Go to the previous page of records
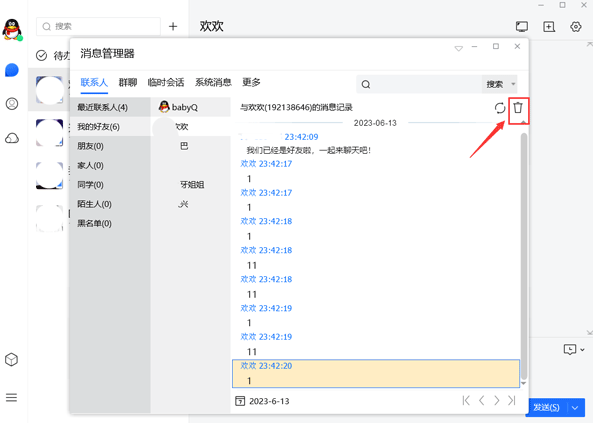 click(481, 400)
